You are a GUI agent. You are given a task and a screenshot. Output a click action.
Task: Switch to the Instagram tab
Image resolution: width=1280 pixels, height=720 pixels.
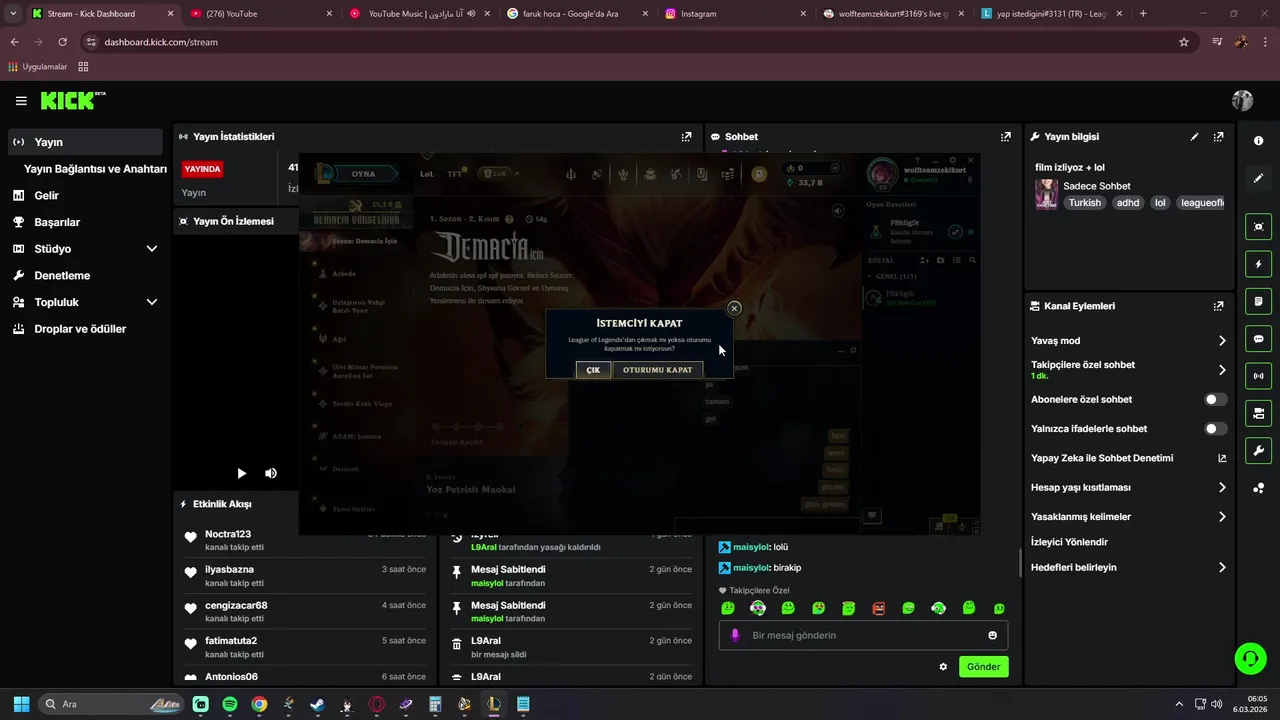pyautogui.click(x=734, y=14)
